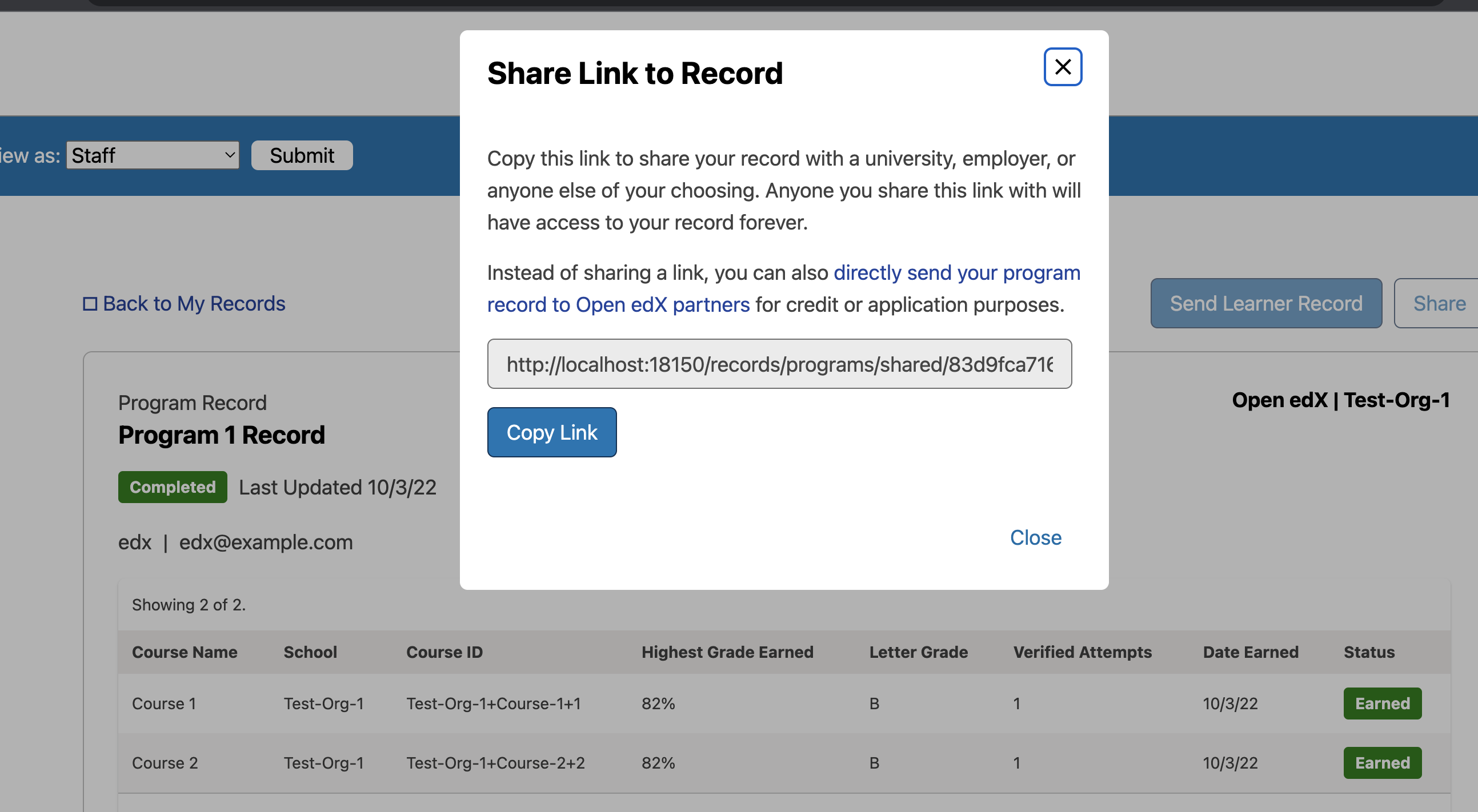Image resolution: width=1478 pixels, height=812 pixels.
Task: Click the shared record URL field
Action: pos(779,364)
